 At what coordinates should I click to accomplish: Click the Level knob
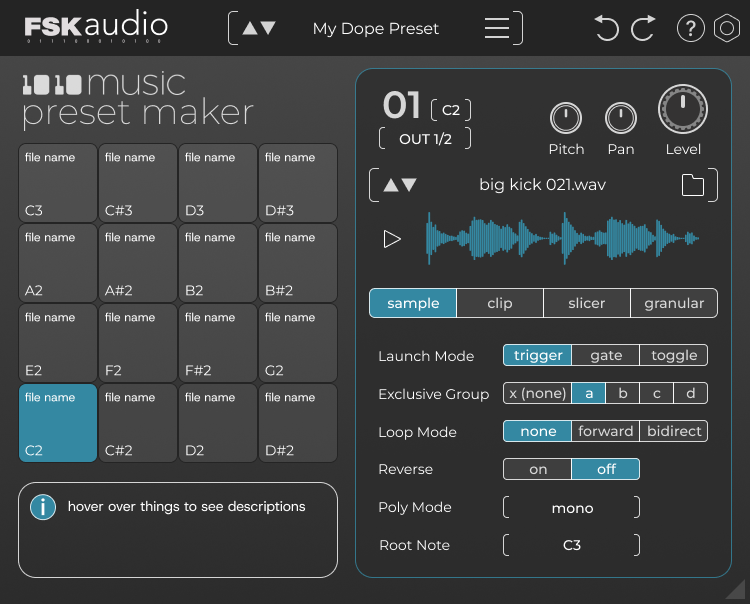tap(682, 111)
